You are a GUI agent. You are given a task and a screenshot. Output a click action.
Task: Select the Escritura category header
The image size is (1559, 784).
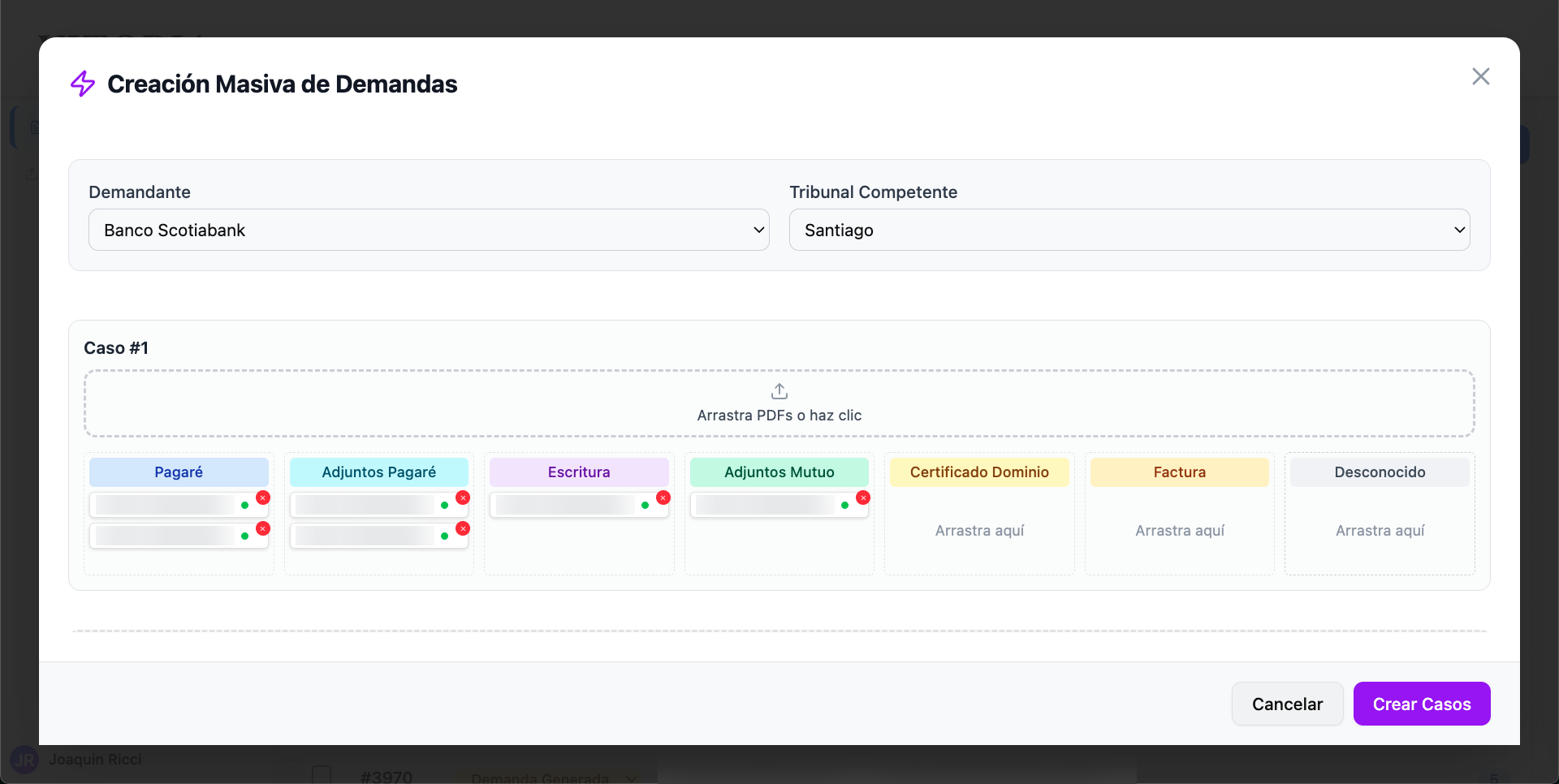pos(579,472)
